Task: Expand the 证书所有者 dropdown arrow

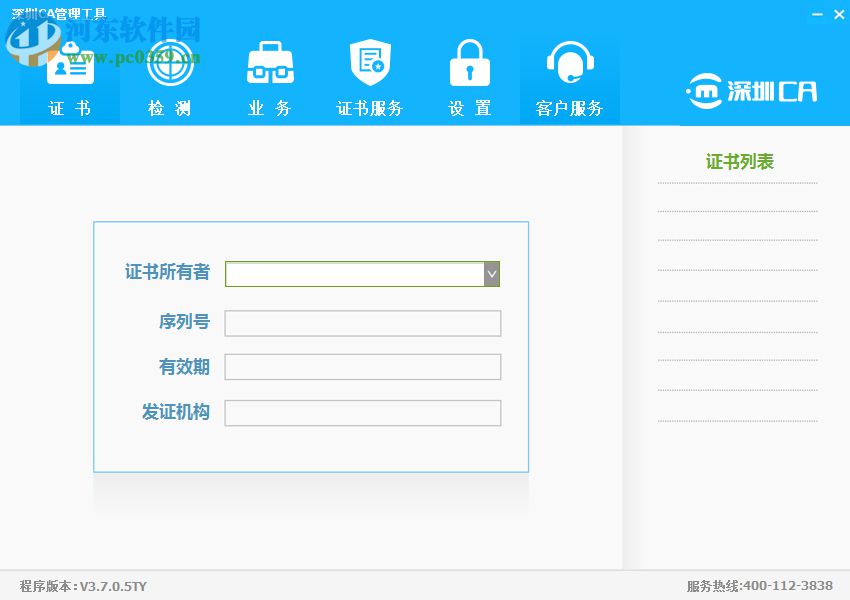Action: (491, 273)
